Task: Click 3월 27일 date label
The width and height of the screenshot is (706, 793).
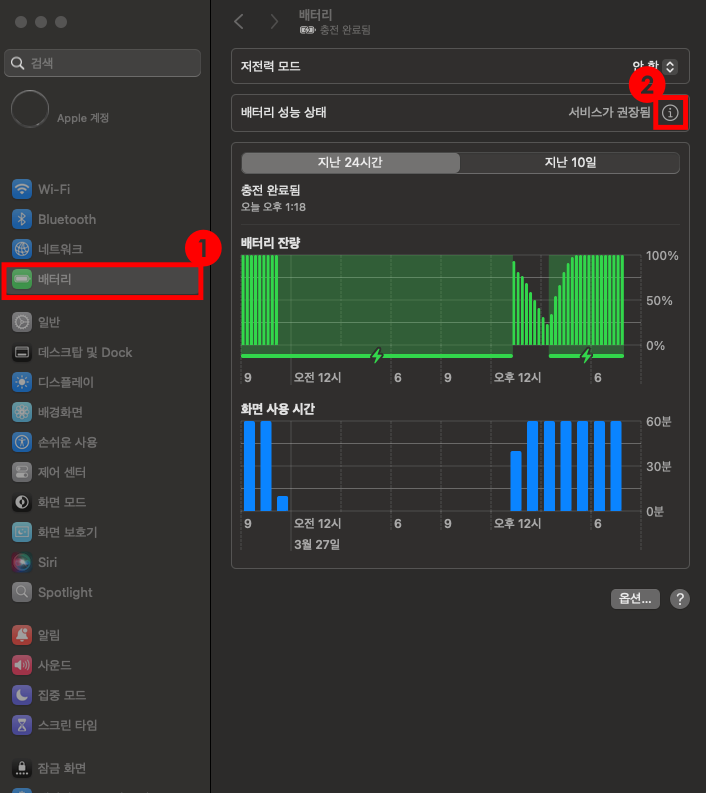Action: [317, 545]
